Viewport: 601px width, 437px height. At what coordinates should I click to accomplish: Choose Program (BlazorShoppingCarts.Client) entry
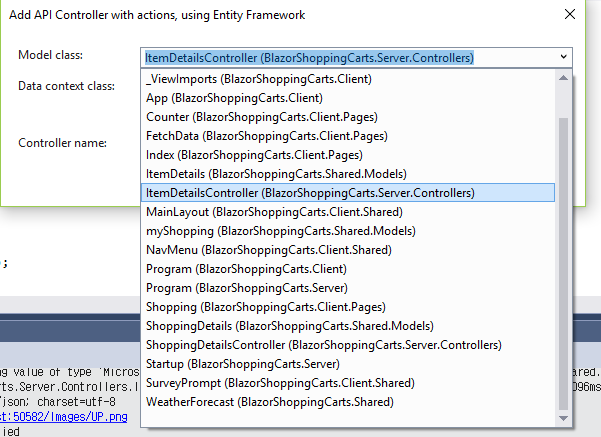pos(348,269)
